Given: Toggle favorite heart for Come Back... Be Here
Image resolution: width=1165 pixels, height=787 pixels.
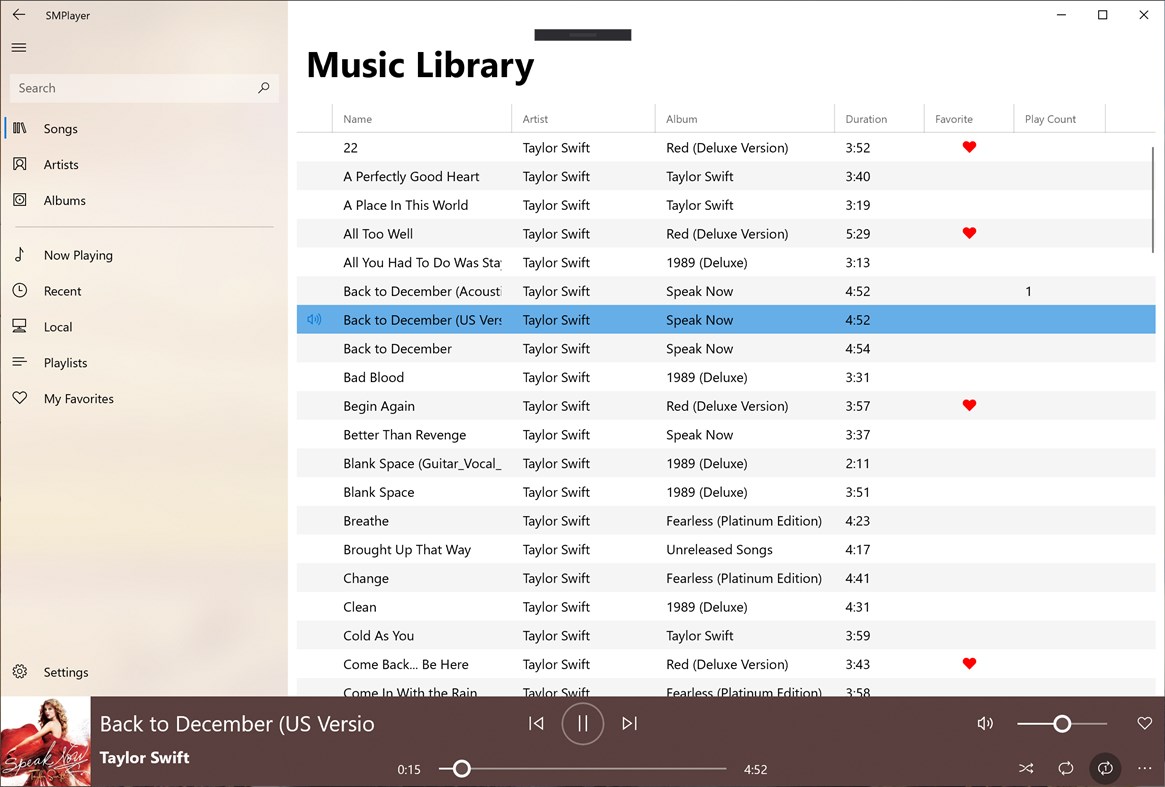Looking at the screenshot, I should [x=969, y=664].
